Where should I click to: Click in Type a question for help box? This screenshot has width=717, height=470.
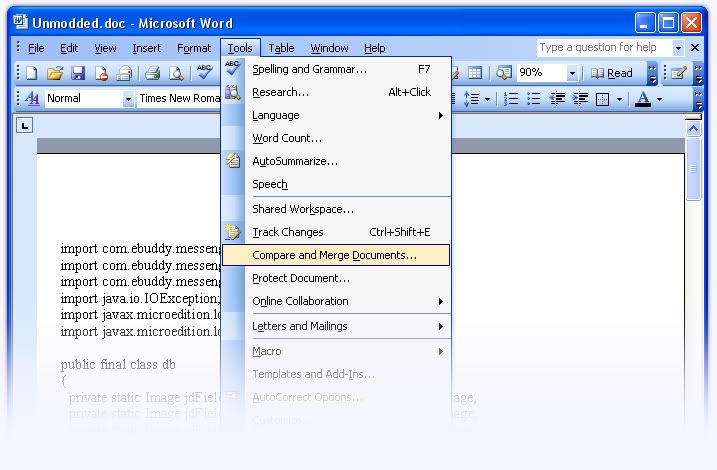[605, 48]
